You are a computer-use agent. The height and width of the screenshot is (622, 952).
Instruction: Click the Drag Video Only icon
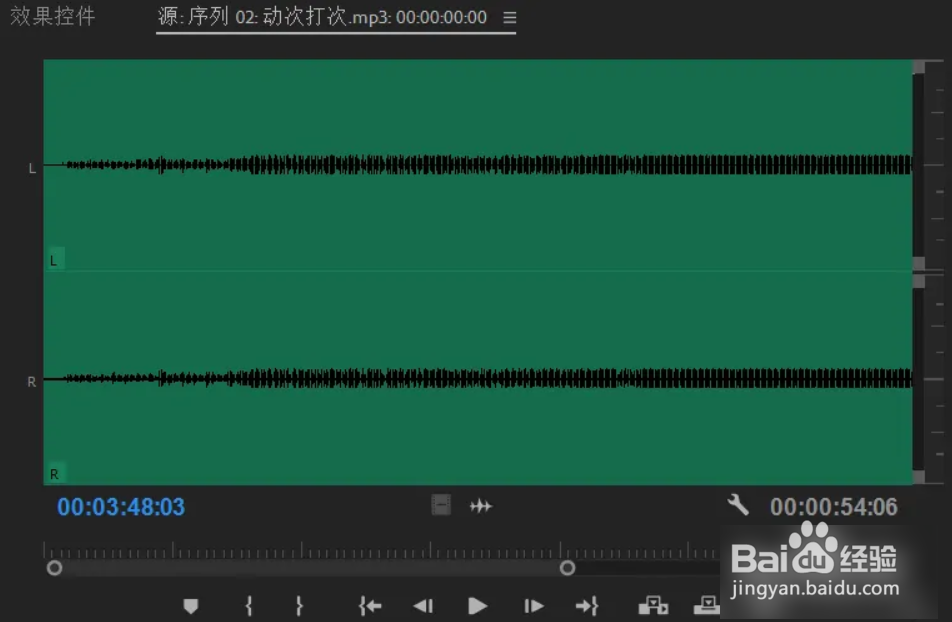[441, 505]
